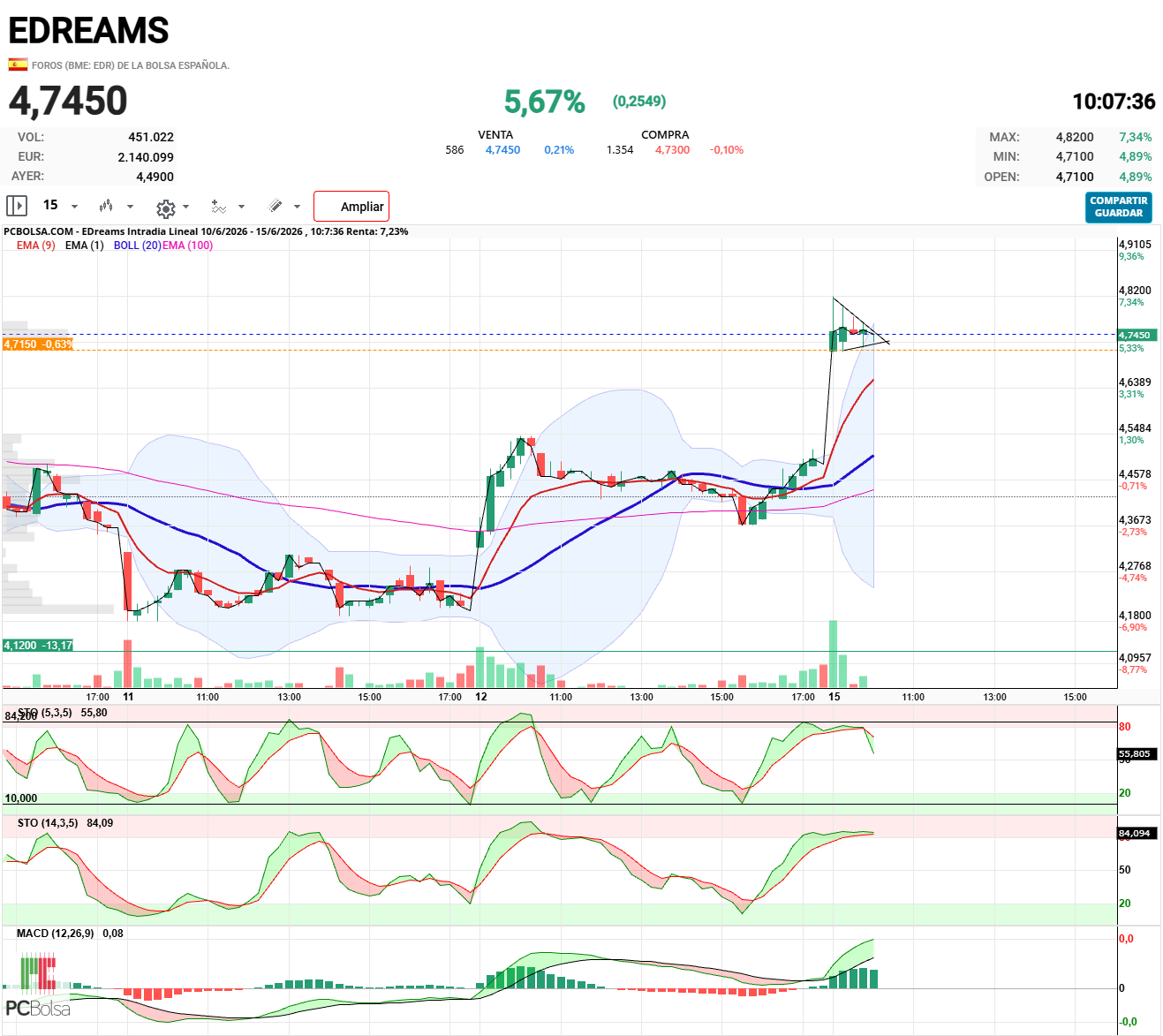Click day 15 marker on time axis

click(x=834, y=697)
